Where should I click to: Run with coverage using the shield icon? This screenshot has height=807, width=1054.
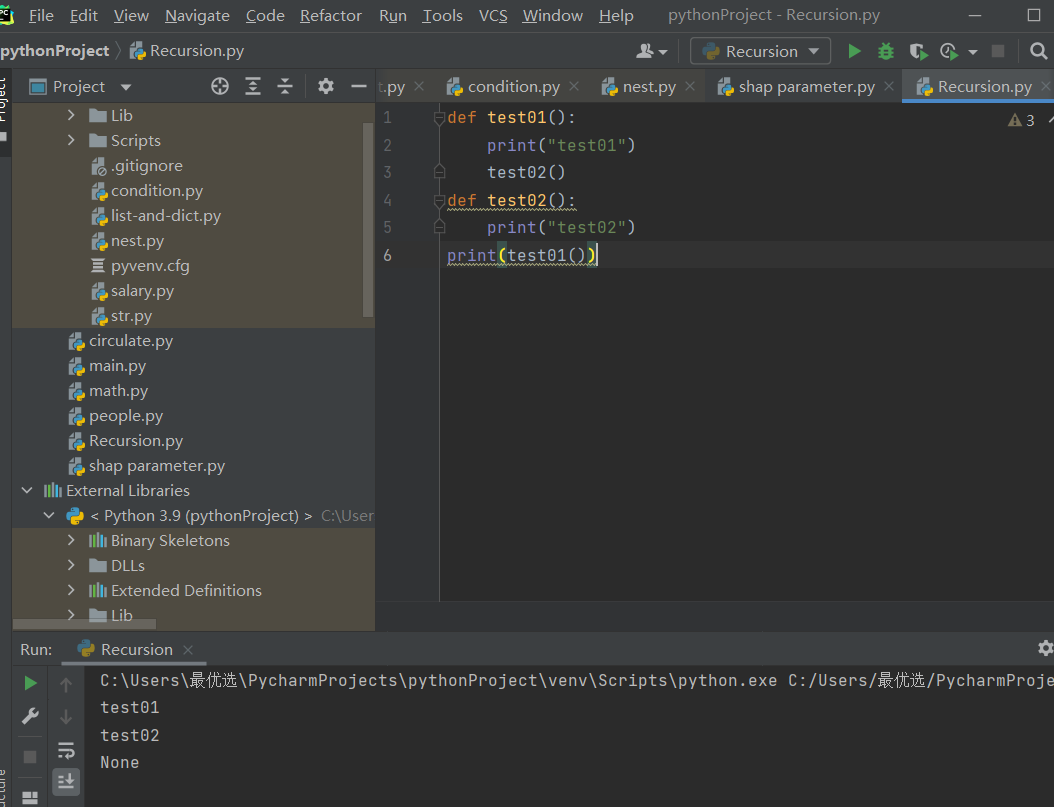[918, 51]
